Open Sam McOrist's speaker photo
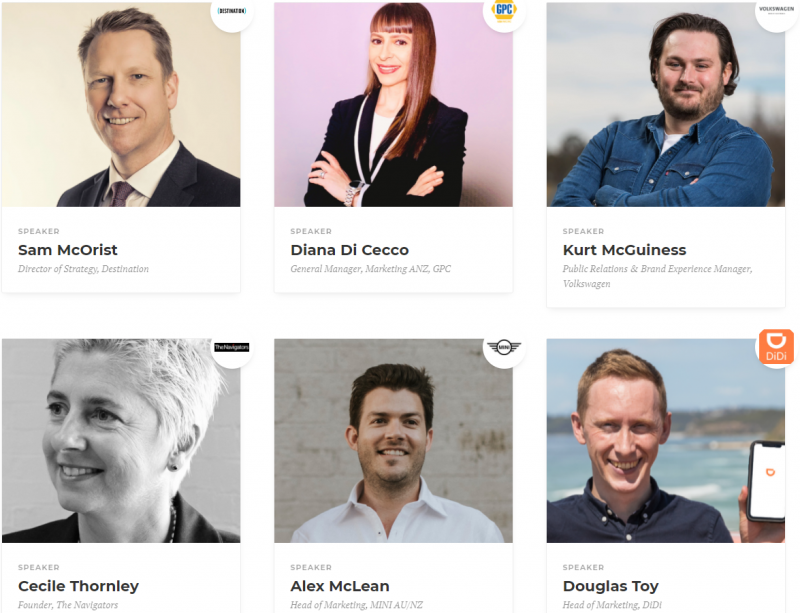Screen dimensions: 800x613 click(x=121, y=105)
